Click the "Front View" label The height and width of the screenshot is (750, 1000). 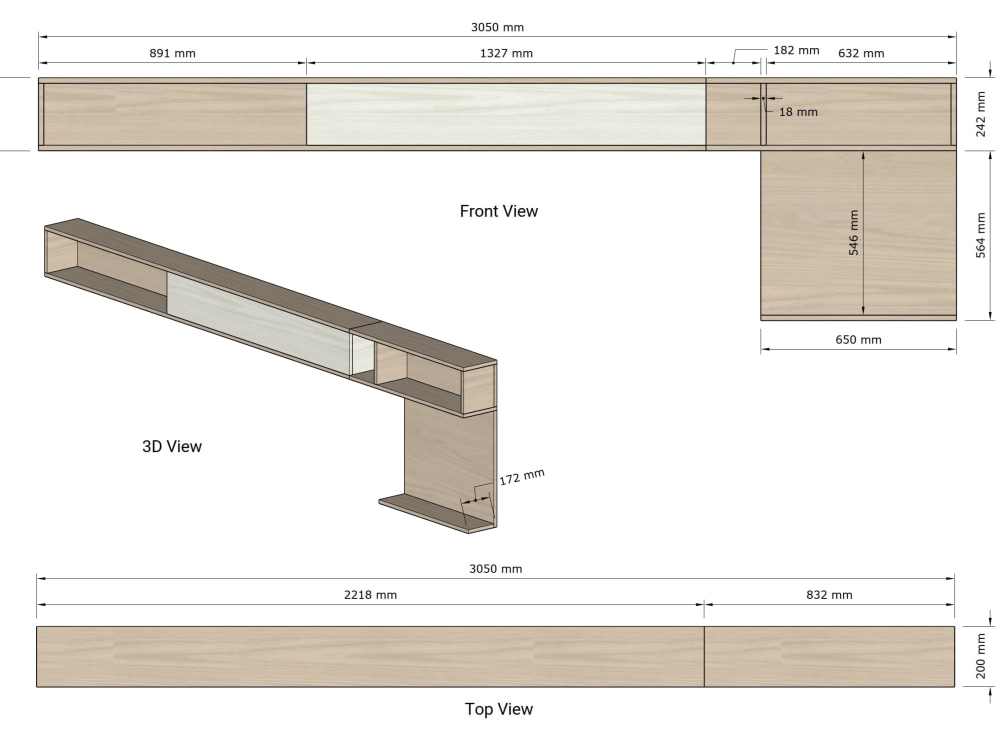coord(499,211)
